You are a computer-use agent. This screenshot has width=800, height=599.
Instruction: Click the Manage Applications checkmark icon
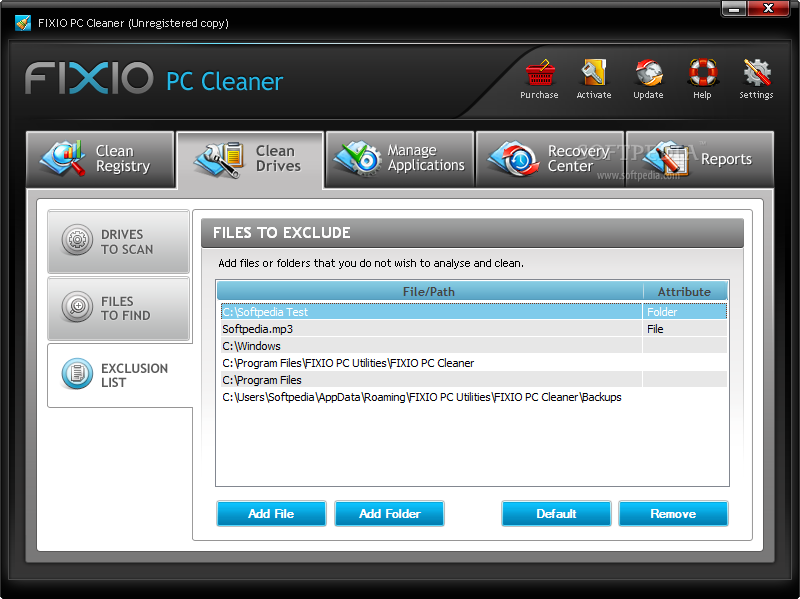pyautogui.click(x=358, y=158)
